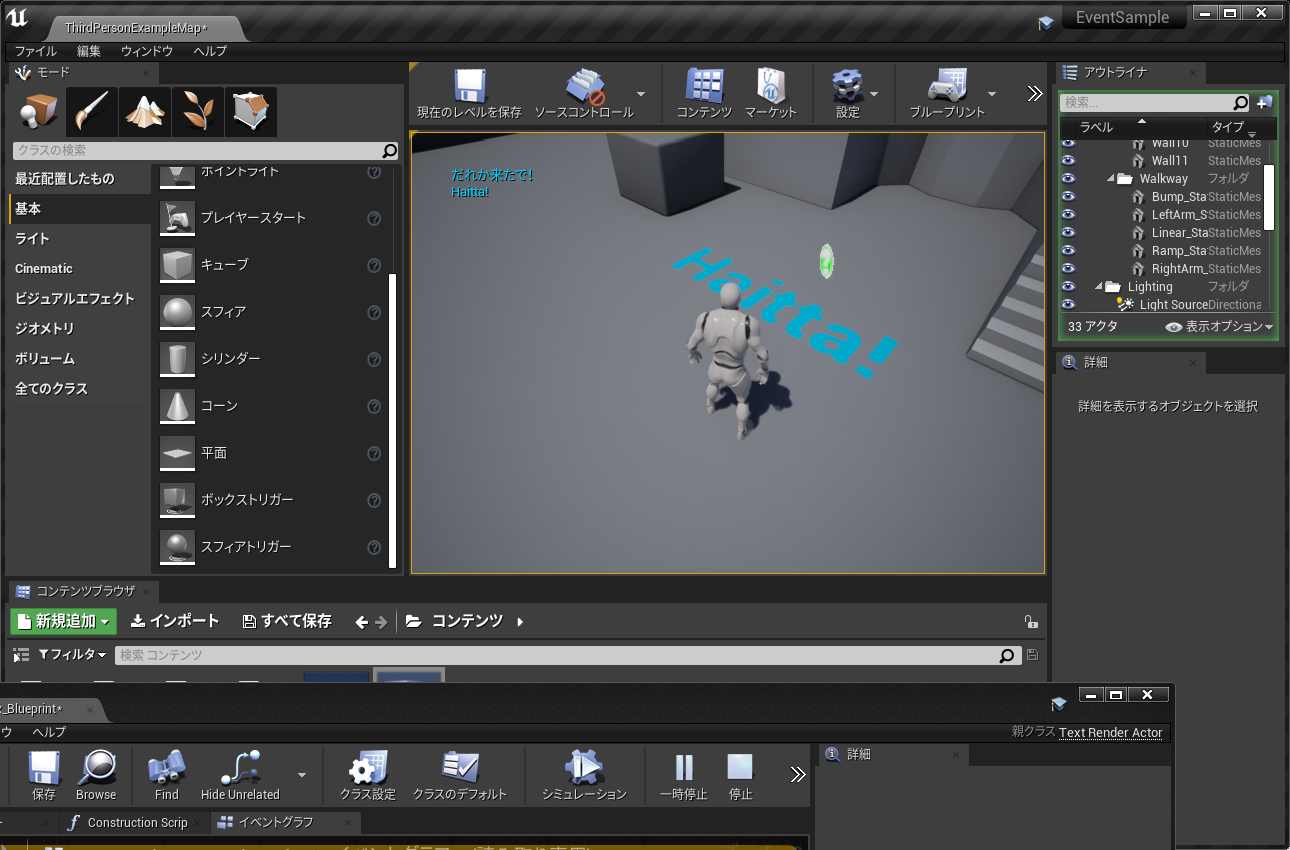Click the インポート button

[175, 621]
